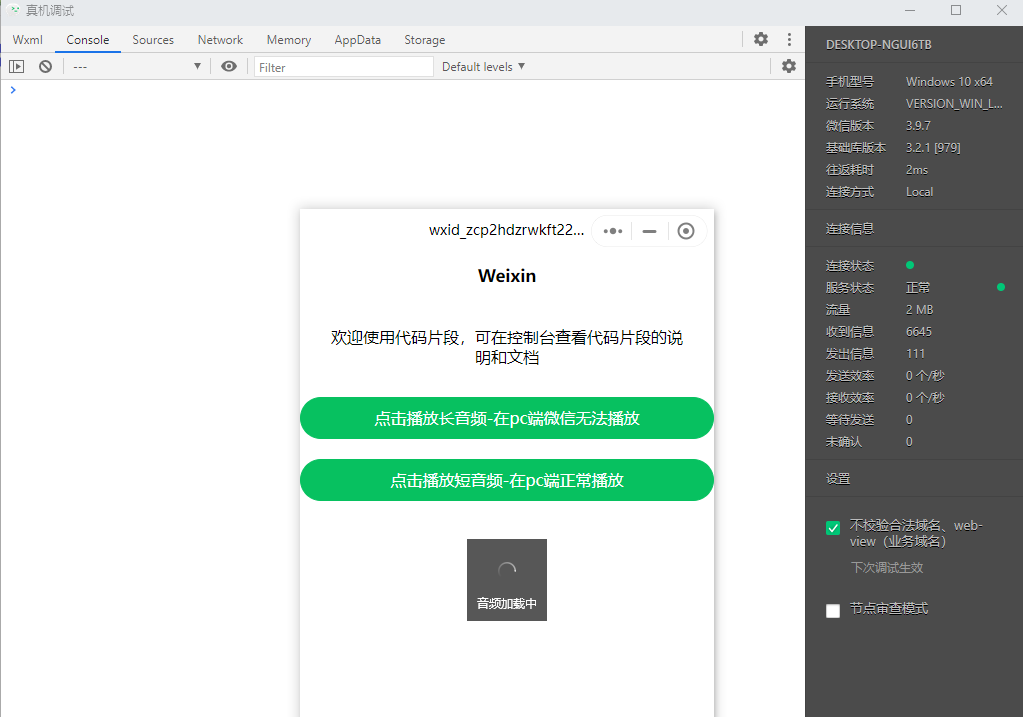Click the Weixin page title
Screen dimensions: 1023x717
(507, 276)
